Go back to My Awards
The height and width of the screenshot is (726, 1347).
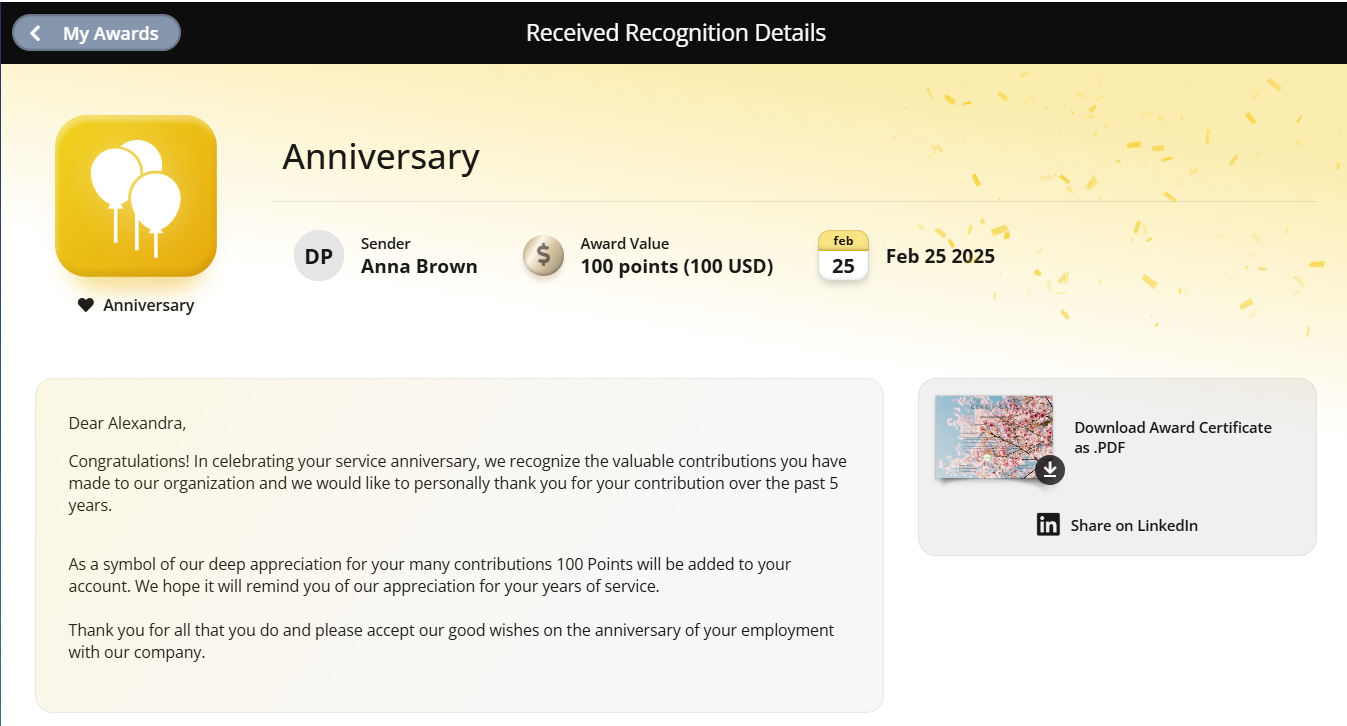pos(96,33)
